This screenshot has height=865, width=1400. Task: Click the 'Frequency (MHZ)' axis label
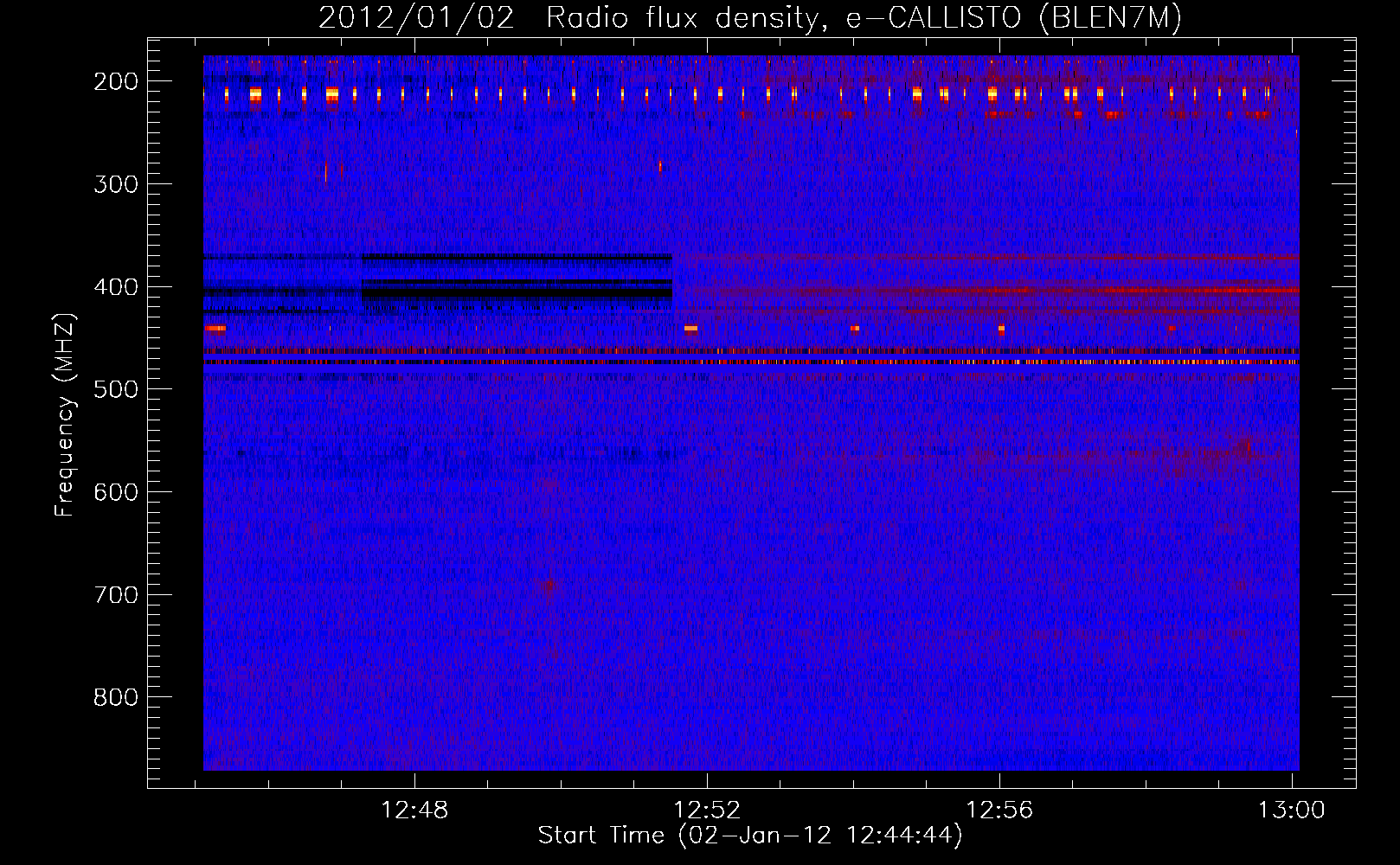click(x=65, y=414)
